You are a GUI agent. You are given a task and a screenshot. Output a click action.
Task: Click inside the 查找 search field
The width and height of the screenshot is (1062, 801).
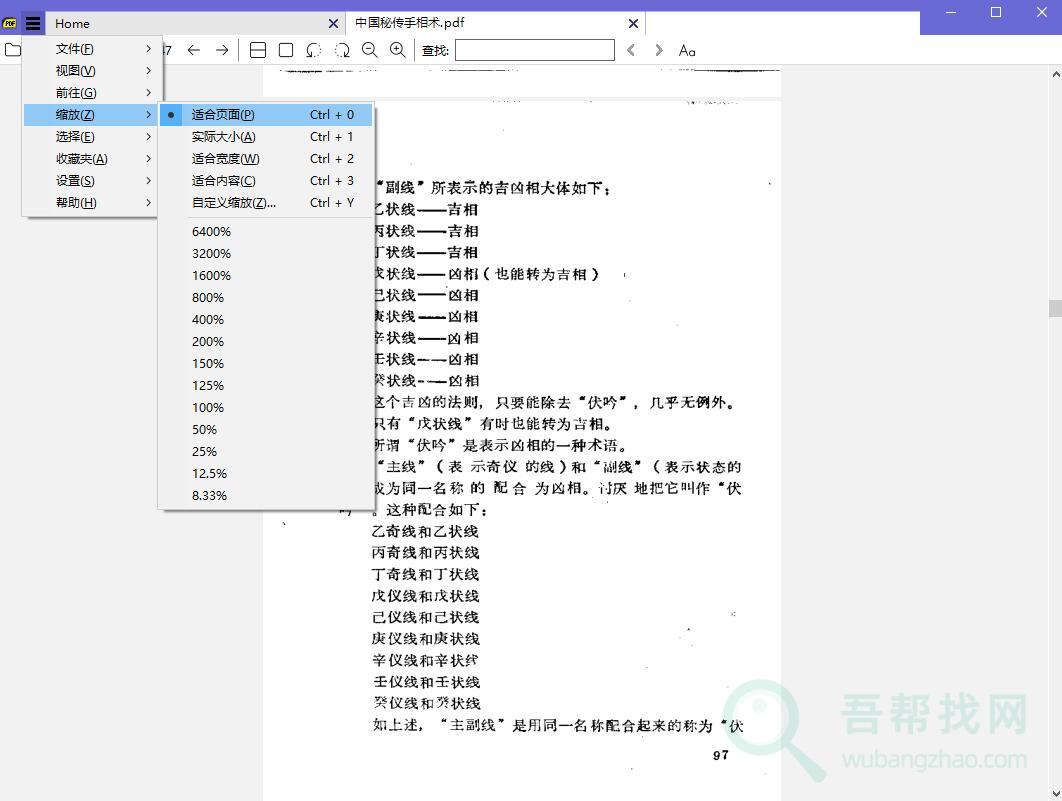535,49
